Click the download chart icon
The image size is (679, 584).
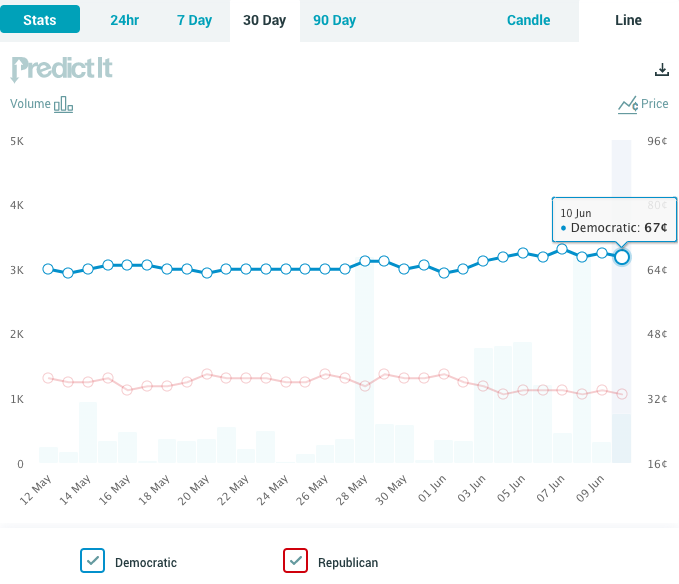coord(660,70)
